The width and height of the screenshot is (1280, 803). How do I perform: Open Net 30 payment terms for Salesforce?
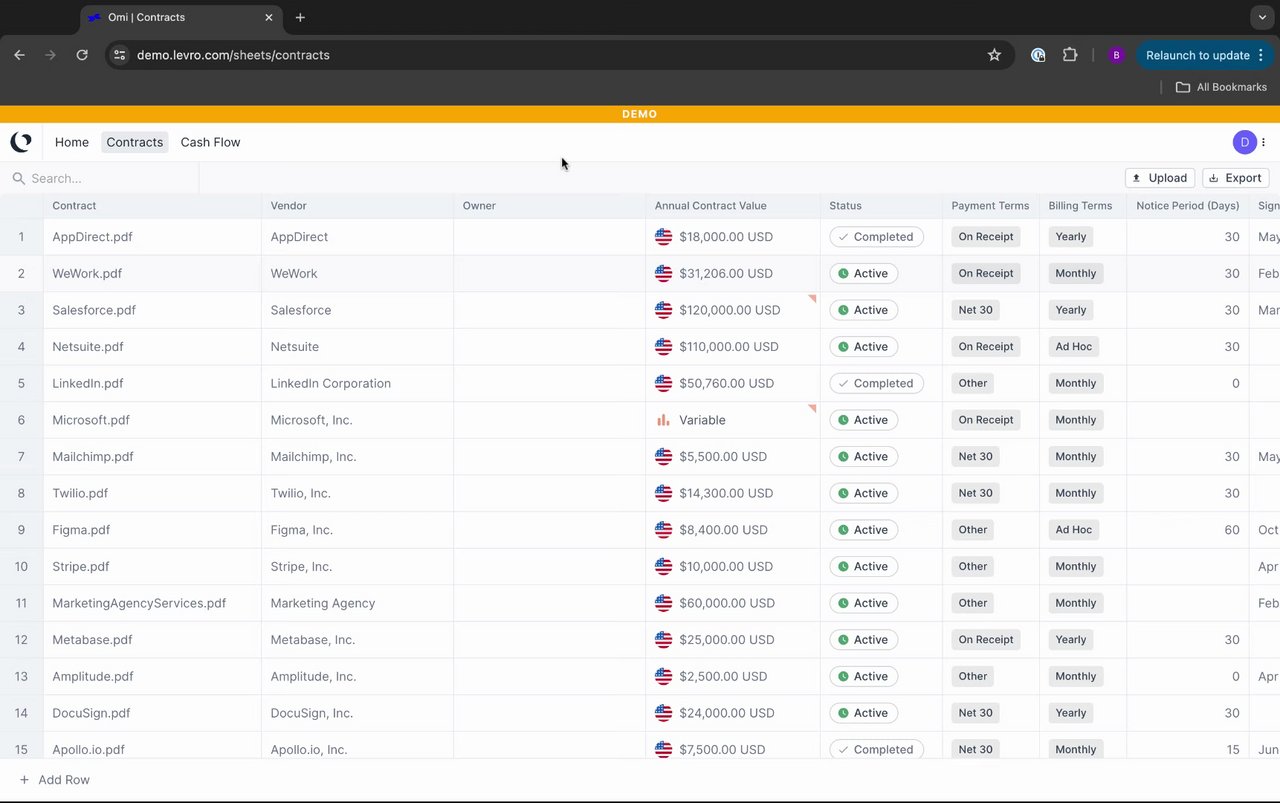tap(976, 310)
